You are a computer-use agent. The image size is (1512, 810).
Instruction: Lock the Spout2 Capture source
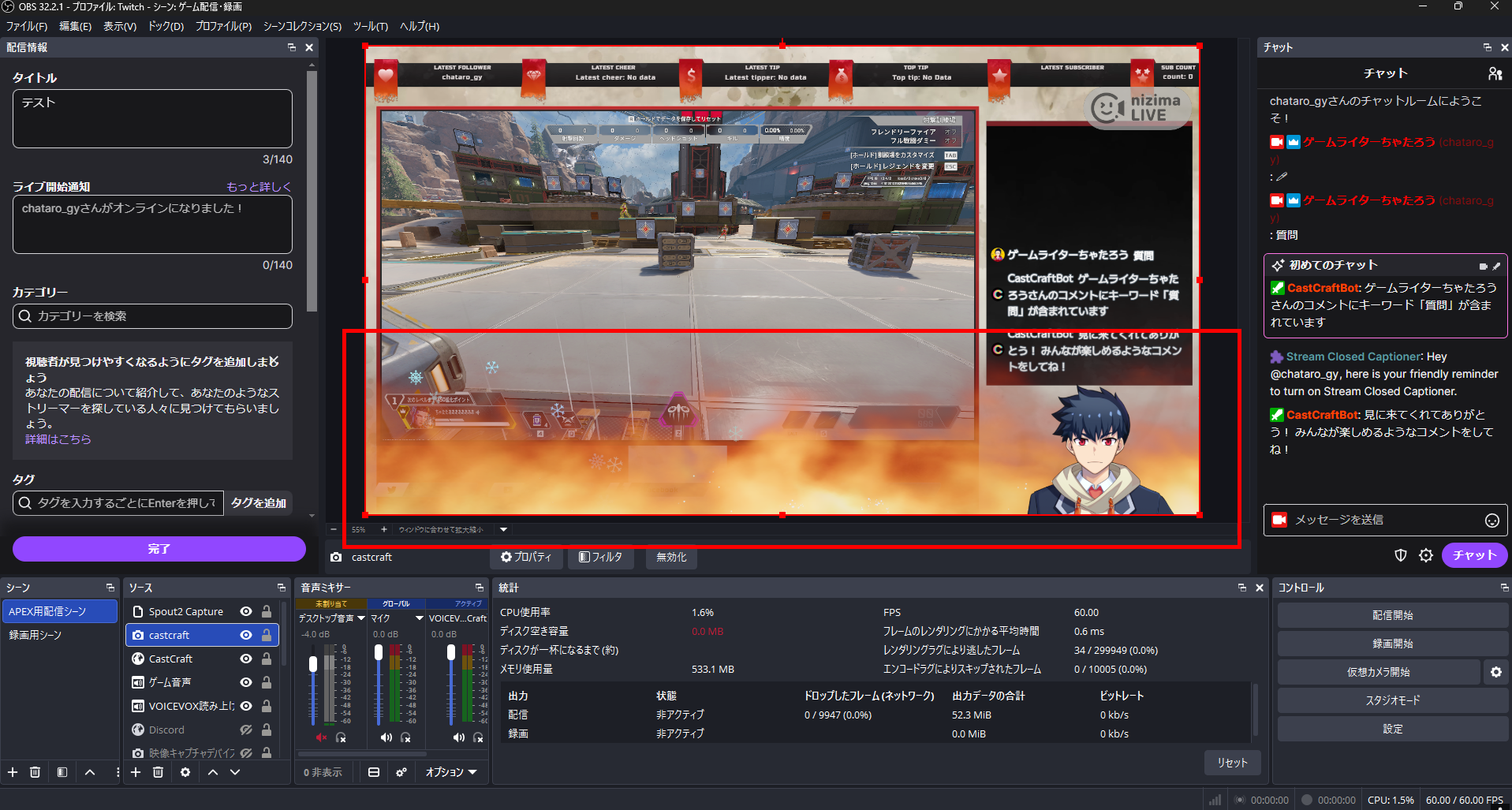267,611
